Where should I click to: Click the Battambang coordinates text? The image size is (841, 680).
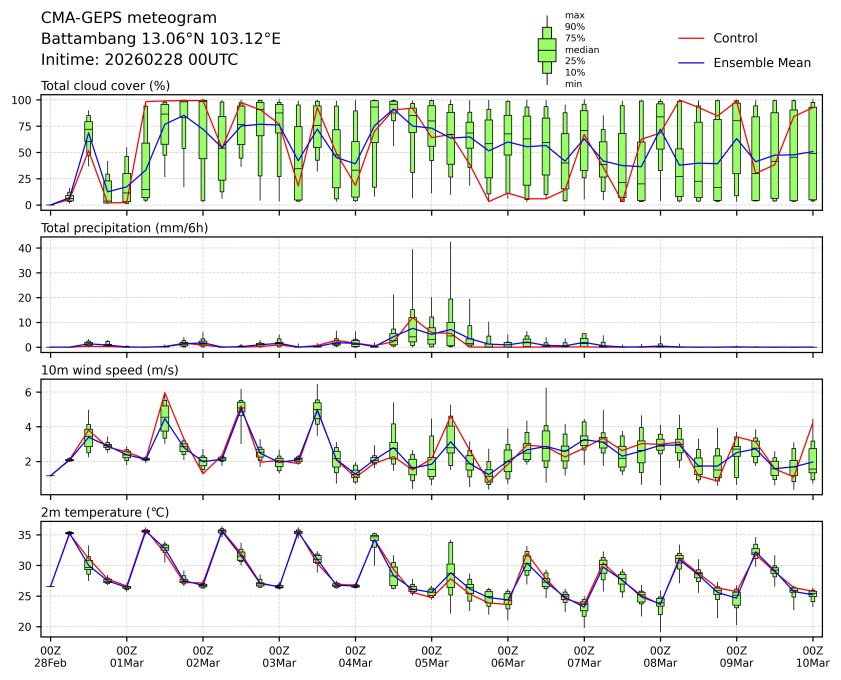point(160,39)
